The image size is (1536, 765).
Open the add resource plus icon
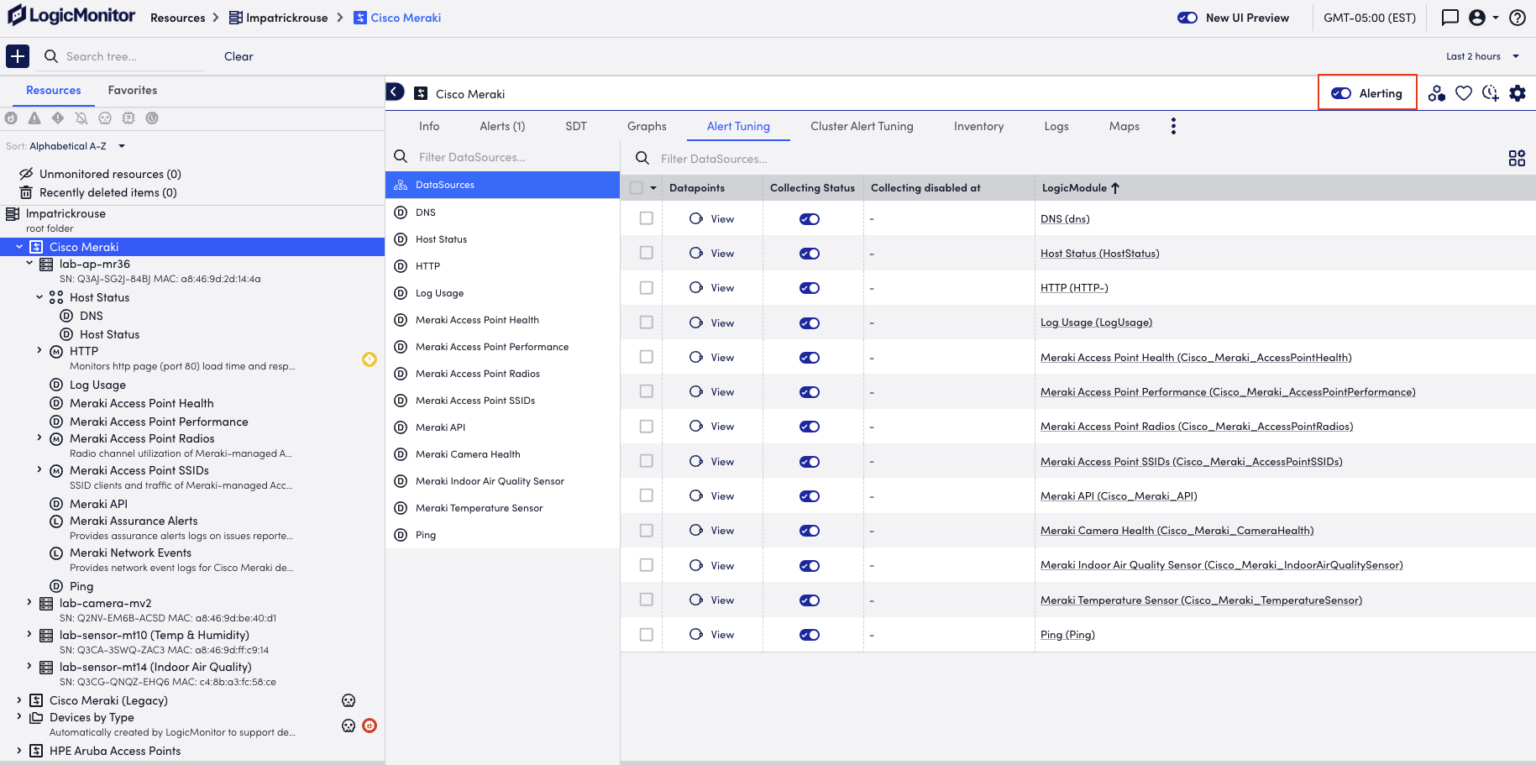pyautogui.click(x=16, y=56)
